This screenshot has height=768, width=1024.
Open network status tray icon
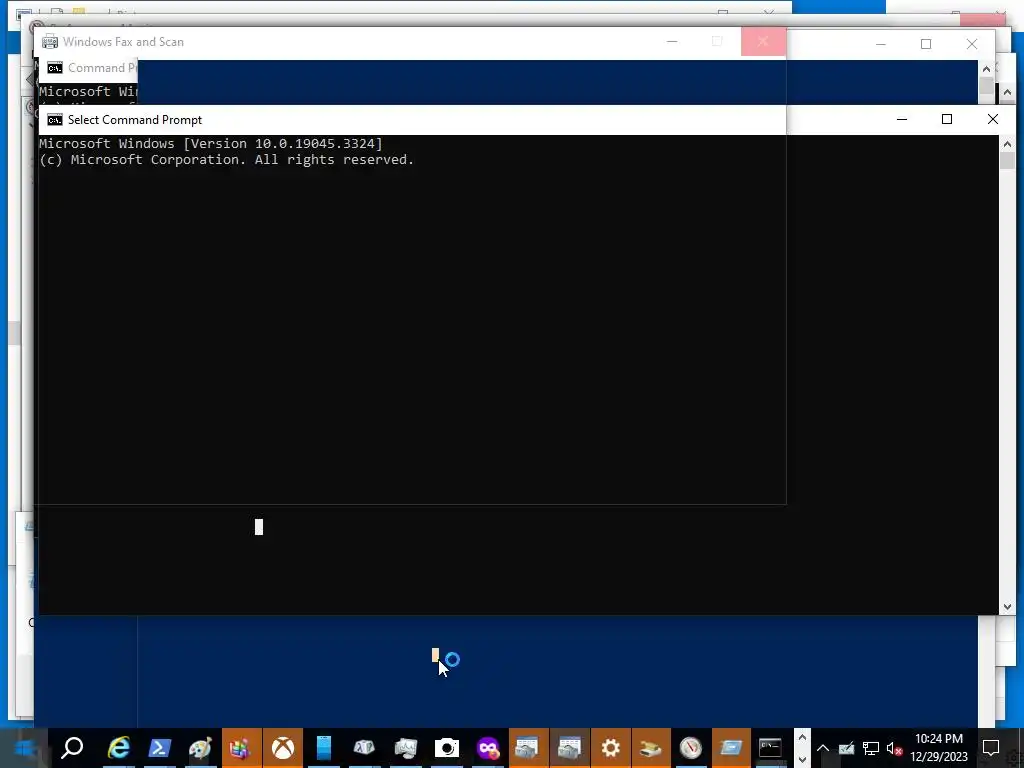[x=871, y=748]
